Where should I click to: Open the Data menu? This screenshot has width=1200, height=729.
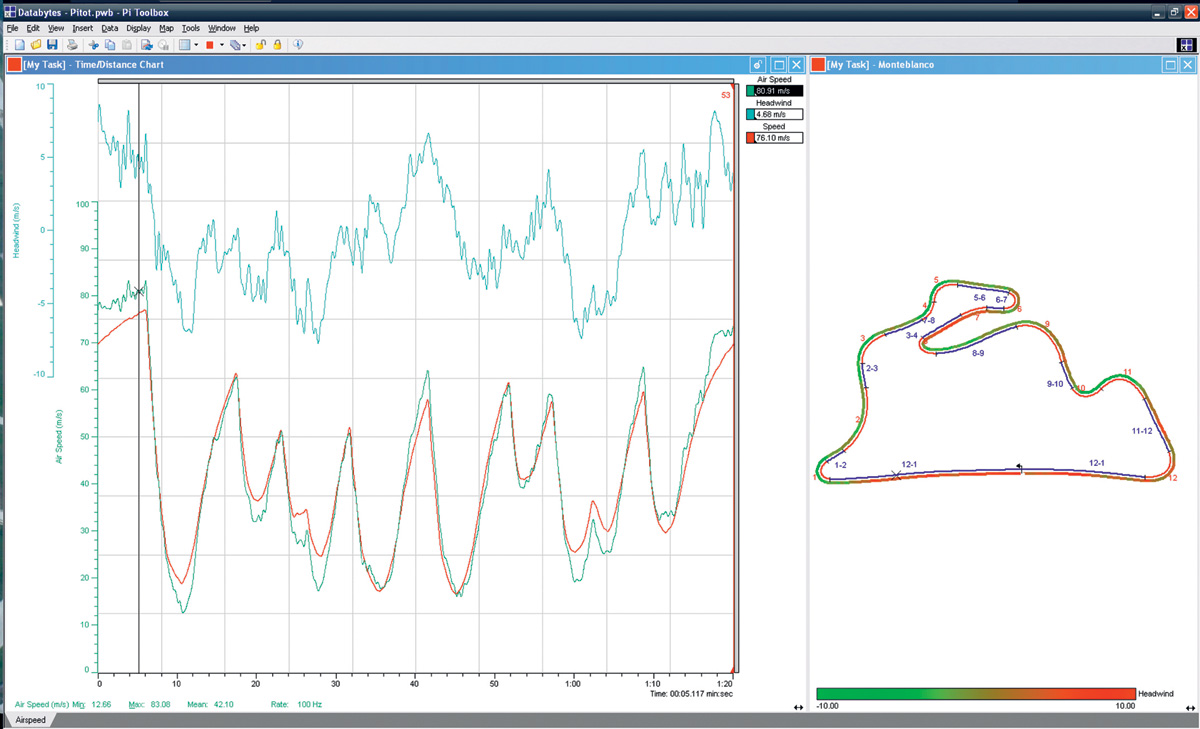pos(109,28)
